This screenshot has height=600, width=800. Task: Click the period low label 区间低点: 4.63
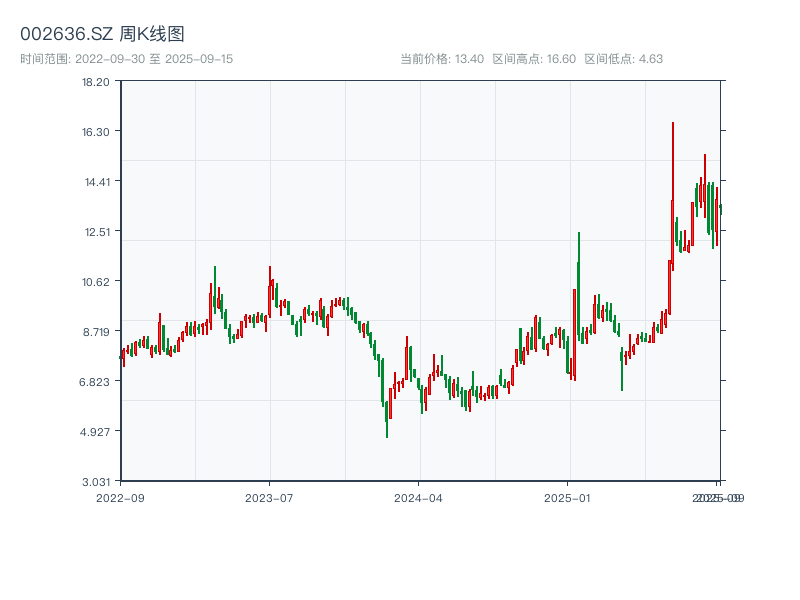click(x=623, y=59)
